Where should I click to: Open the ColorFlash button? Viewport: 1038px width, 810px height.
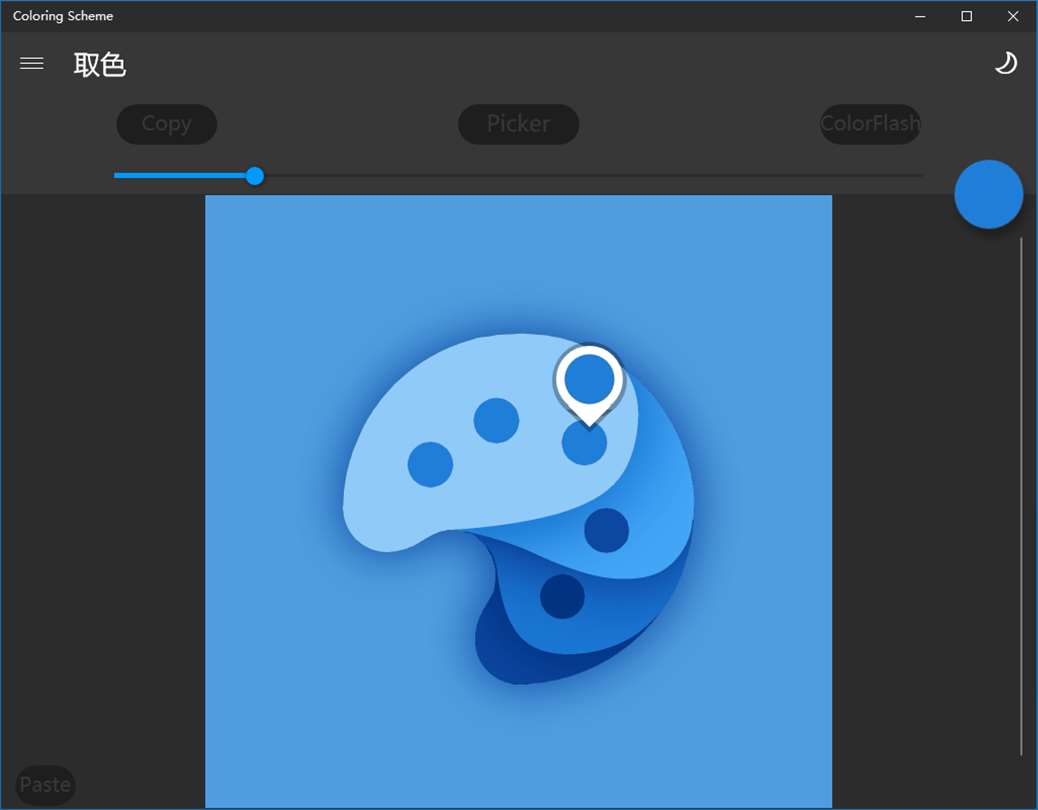[x=870, y=124]
